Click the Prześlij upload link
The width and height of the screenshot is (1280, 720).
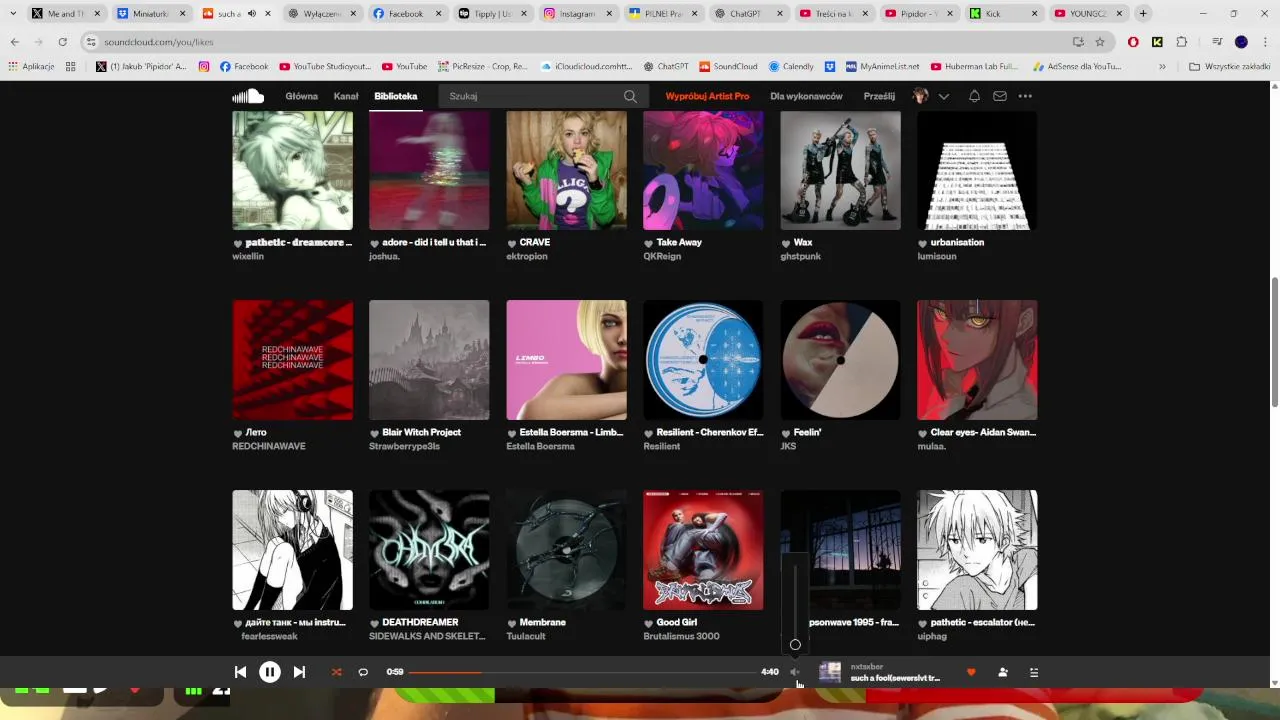pyautogui.click(x=879, y=96)
